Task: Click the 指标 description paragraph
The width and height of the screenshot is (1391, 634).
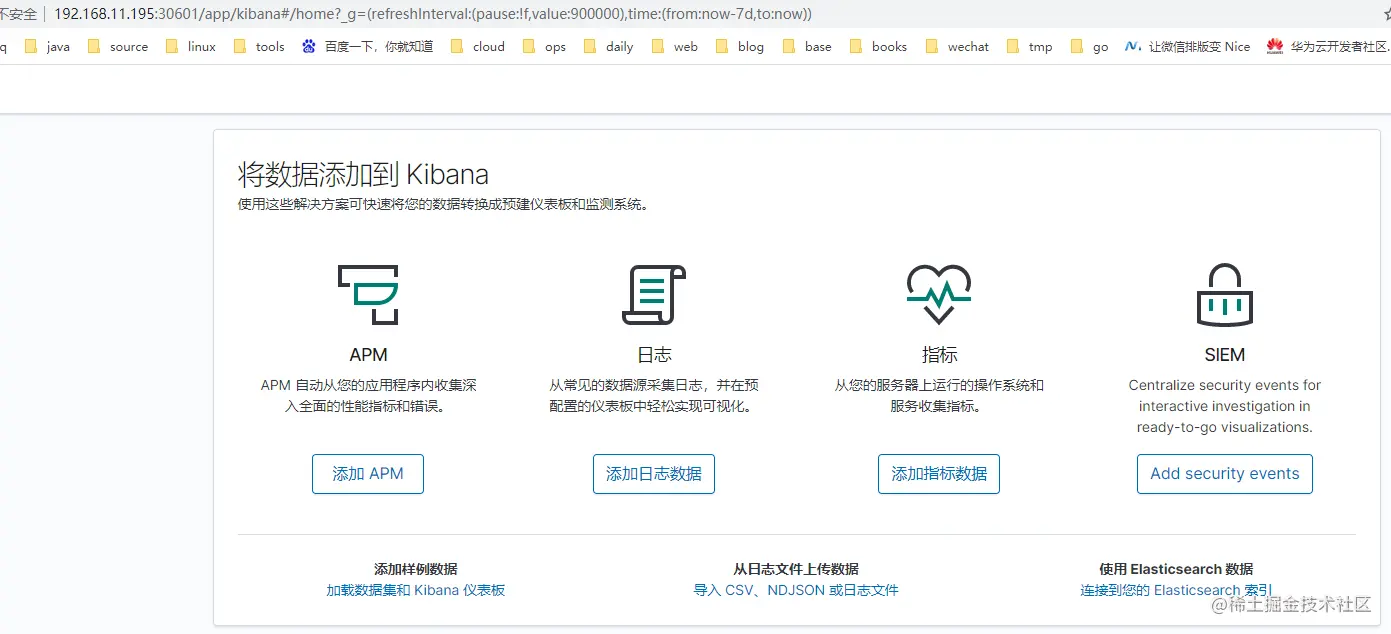Action: [939, 396]
